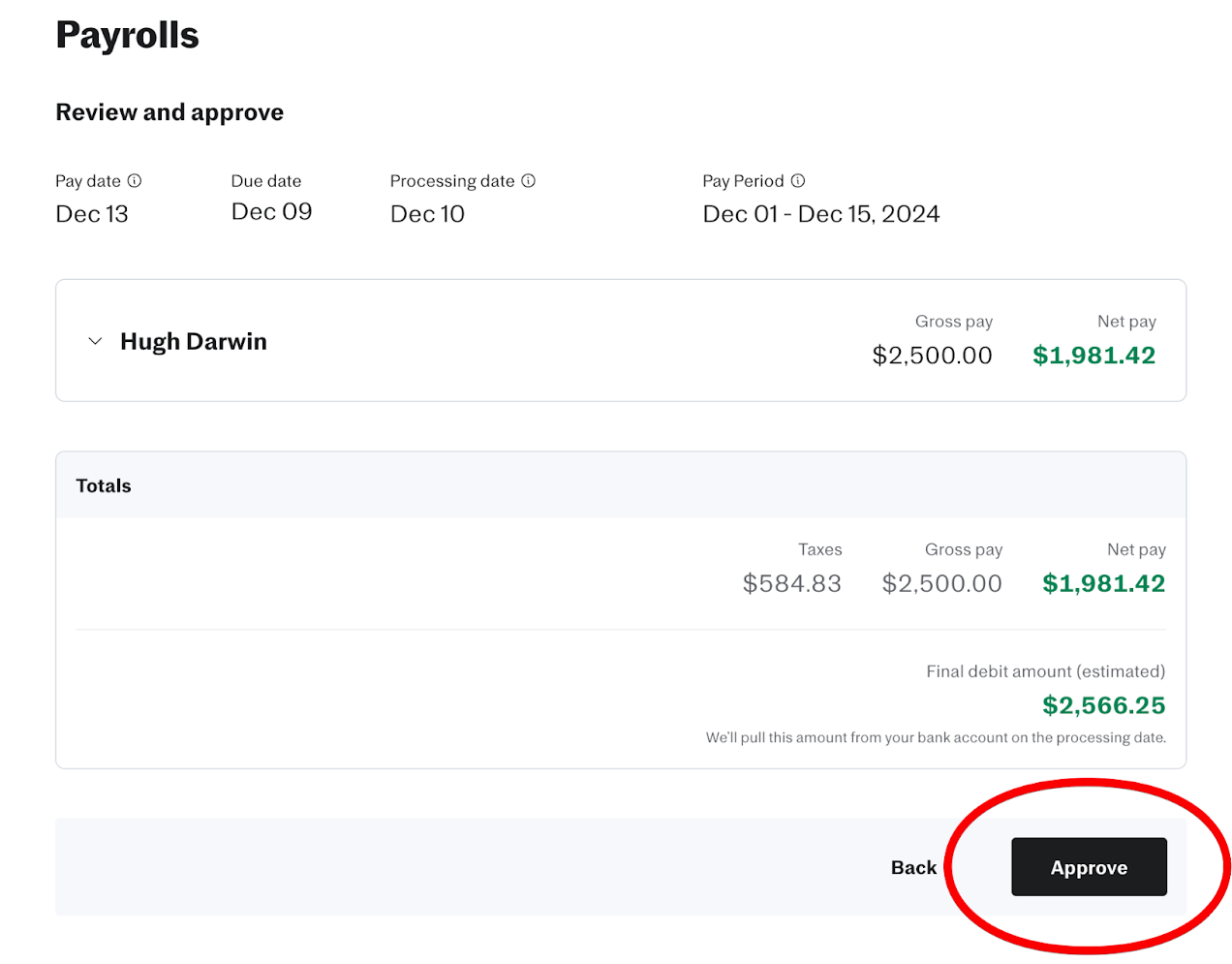Click Hugh Darwin's $2,500.00 gross pay
1232x964 pixels.
(x=932, y=356)
